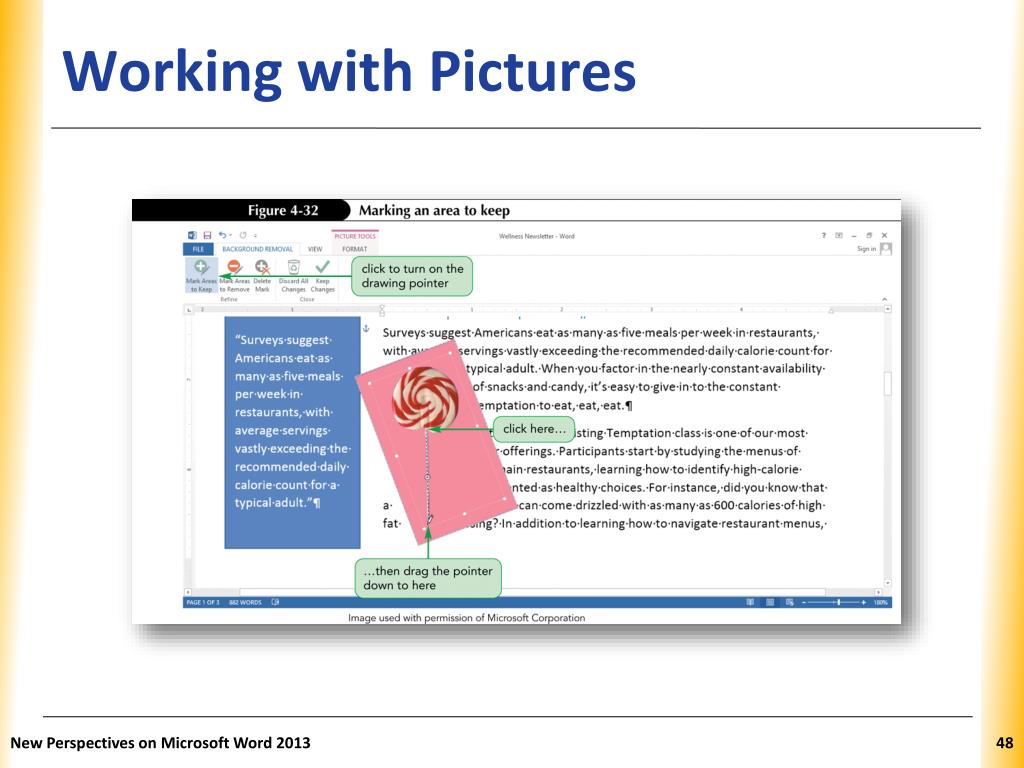Click the ruler tab selector box
The width and height of the screenshot is (1024, 768).
pyautogui.click(x=189, y=310)
